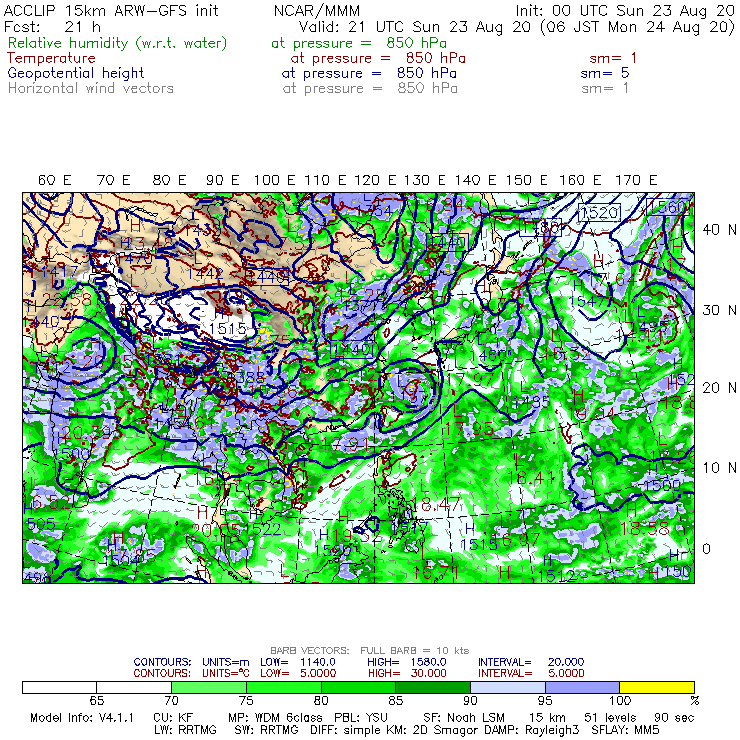Click the red "LOW= 5.0000" legend value
Image resolution: width=740 pixels, height=740 pixels.
[x=298, y=673]
